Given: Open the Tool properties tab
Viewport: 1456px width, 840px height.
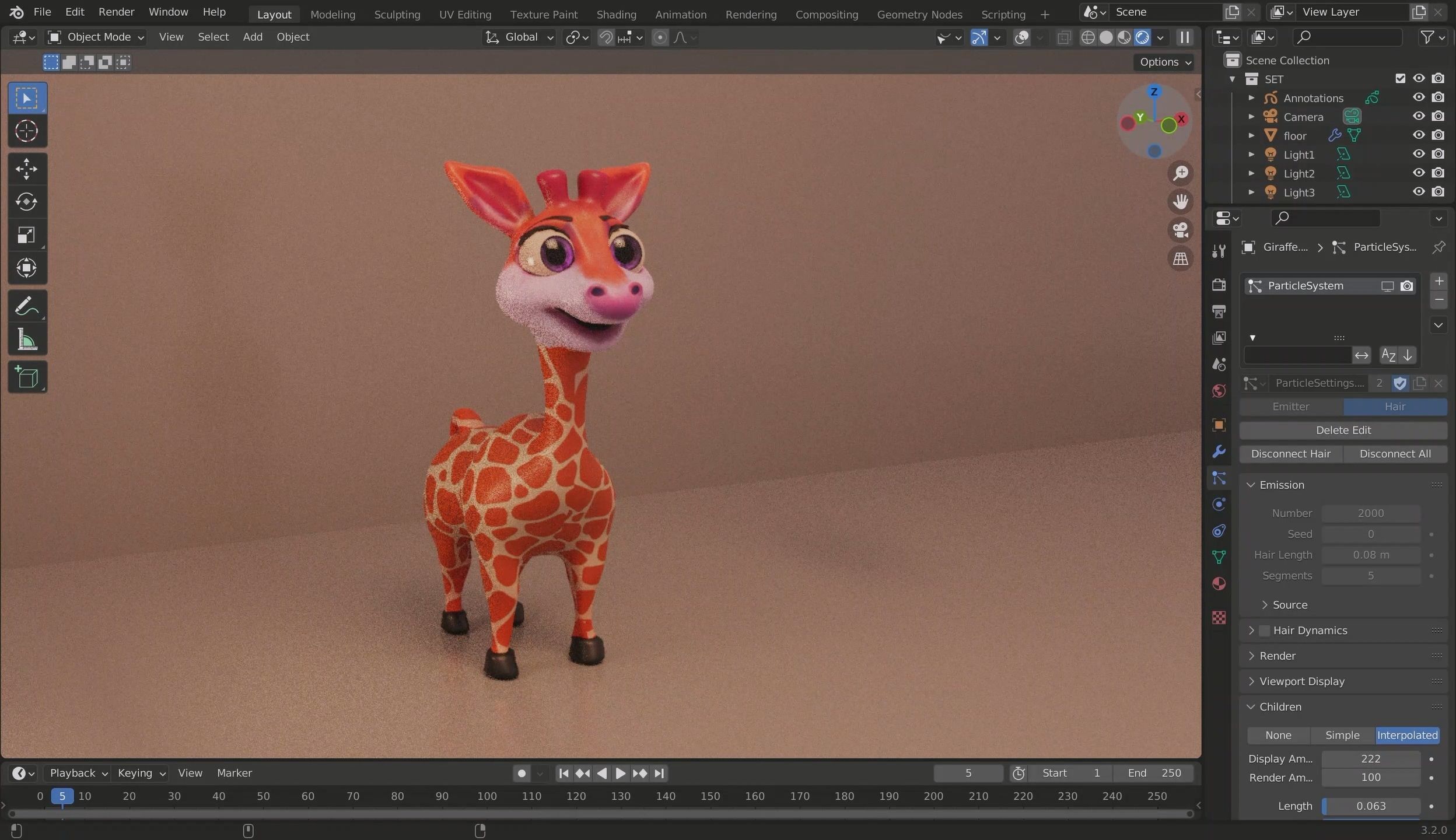Looking at the screenshot, I should point(1219,251).
